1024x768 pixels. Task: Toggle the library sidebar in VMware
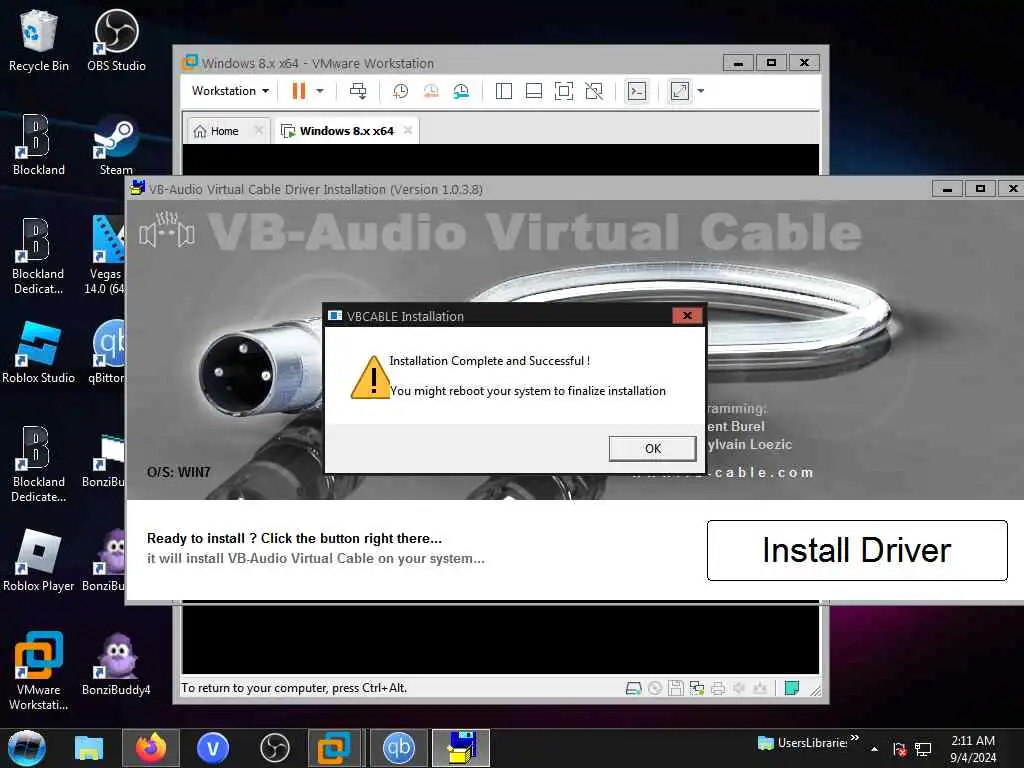click(504, 91)
